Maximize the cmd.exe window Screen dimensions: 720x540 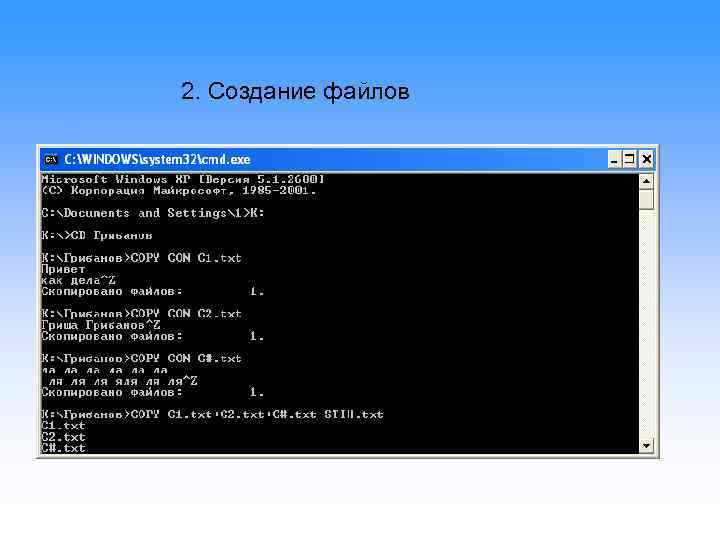coord(630,159)
